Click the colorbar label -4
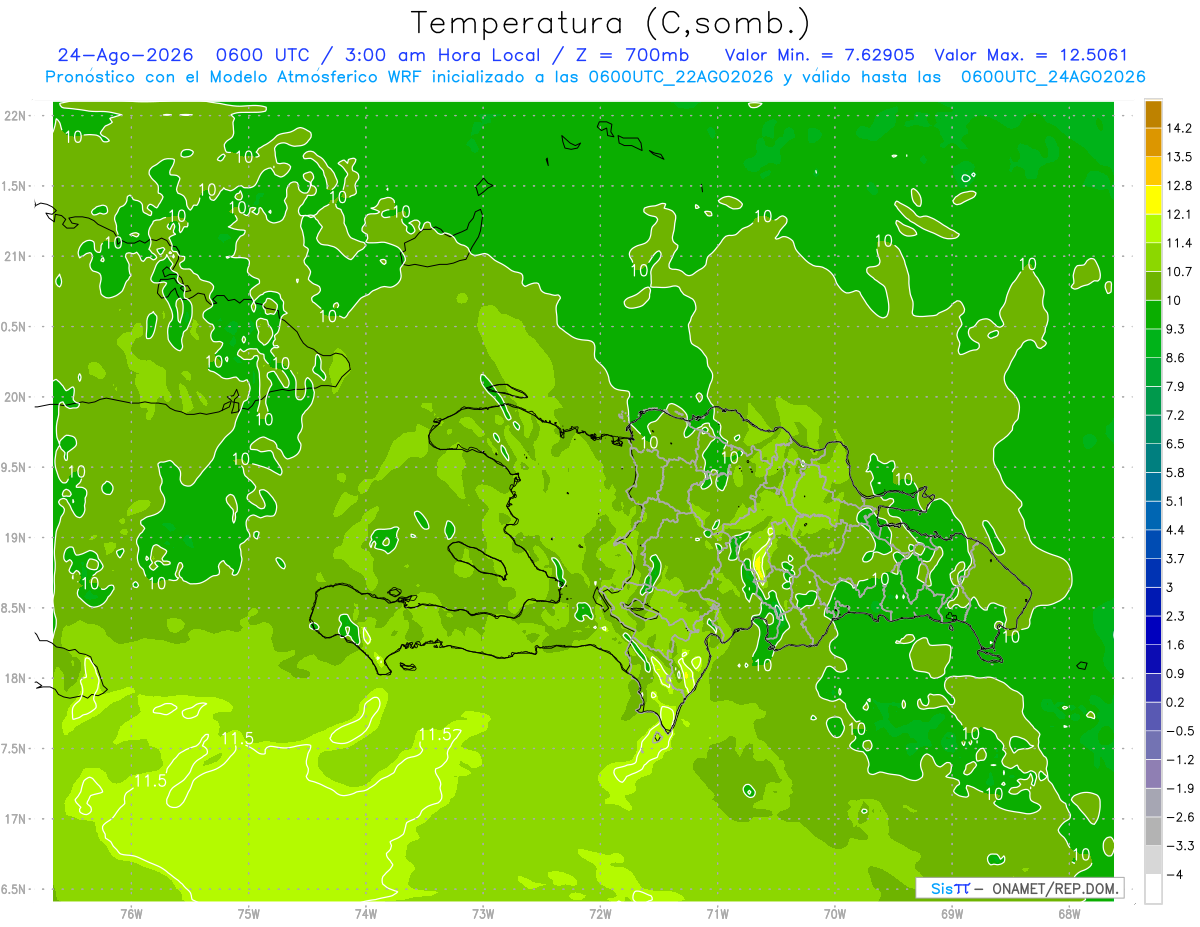1200x927 pixels. tap(1175, 875)
